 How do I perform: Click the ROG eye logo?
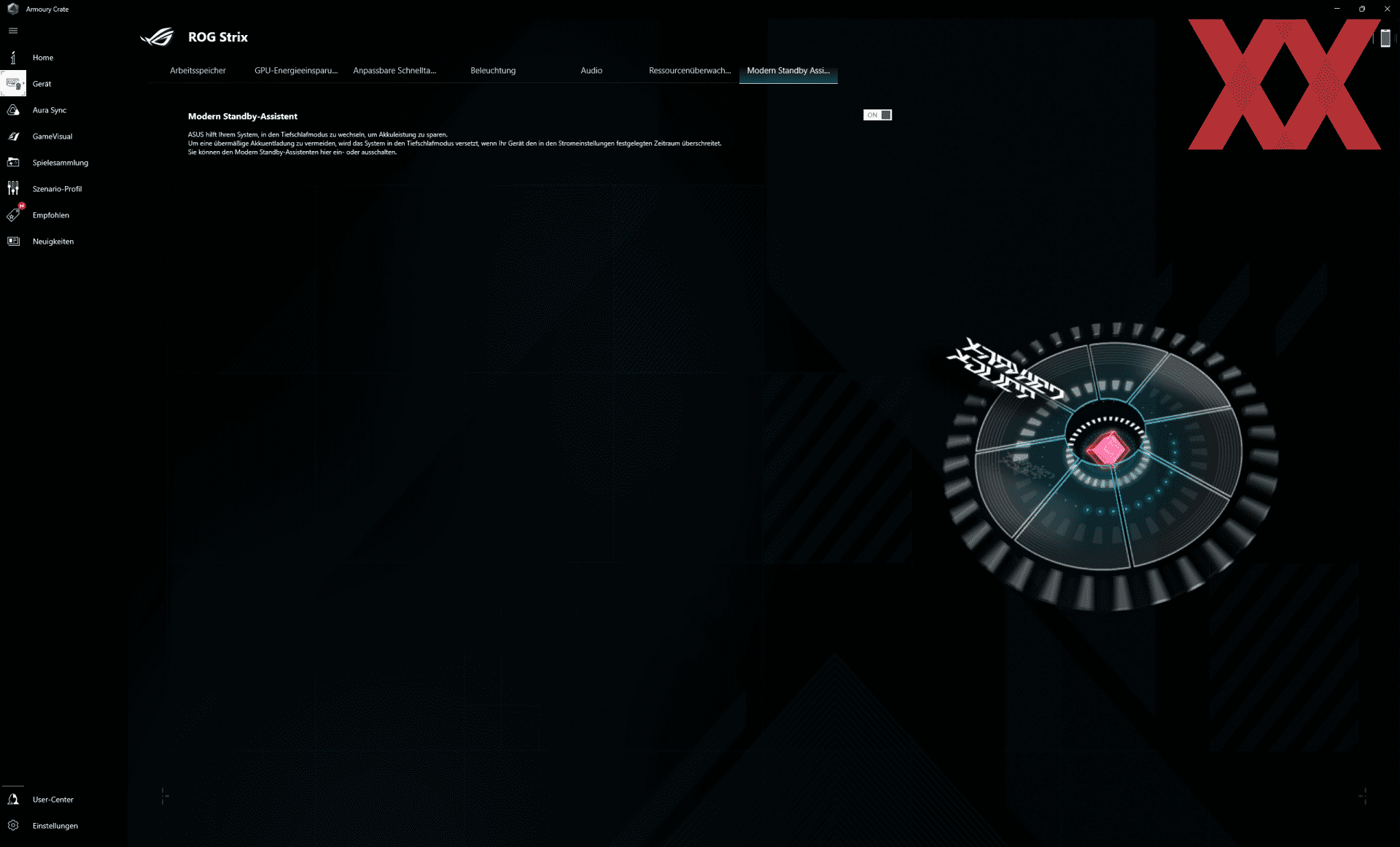(x=157, y=36)
